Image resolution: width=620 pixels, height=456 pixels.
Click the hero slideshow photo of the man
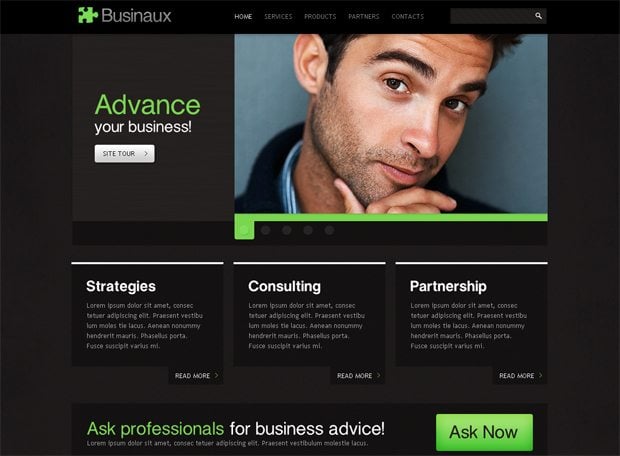[391, 123]
